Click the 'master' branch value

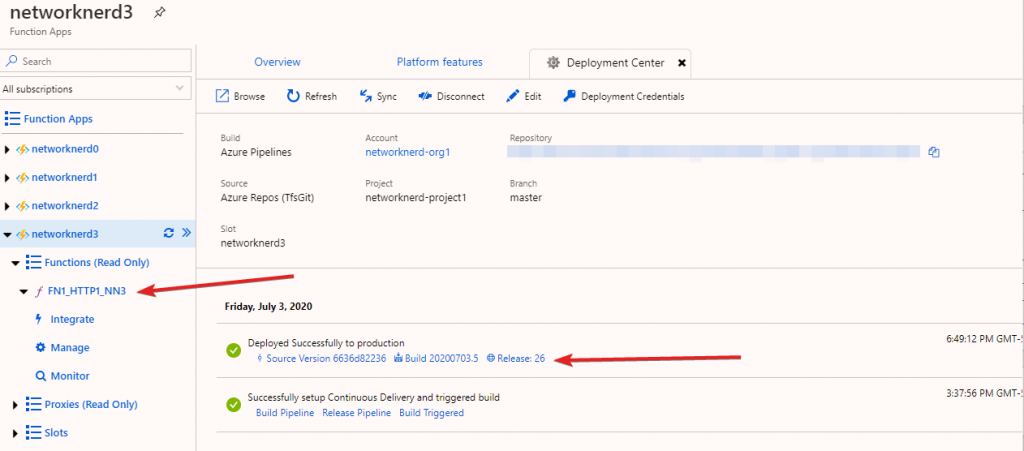[526, 197]
